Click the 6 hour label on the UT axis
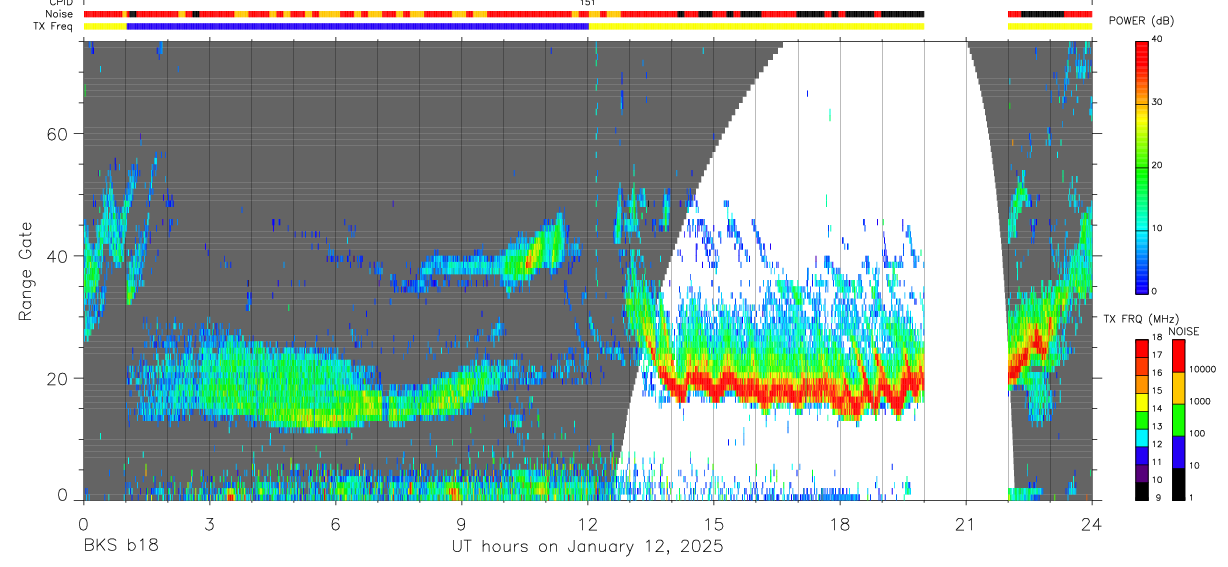1228x567 pixels. point(335,522)
